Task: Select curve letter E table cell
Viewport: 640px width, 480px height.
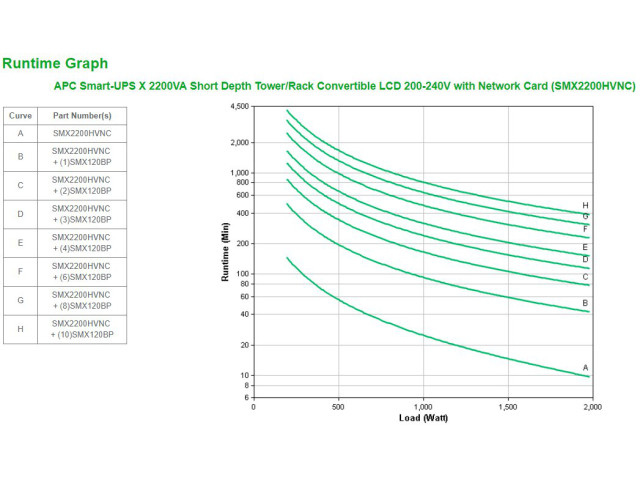Action: tap(20, 243)
